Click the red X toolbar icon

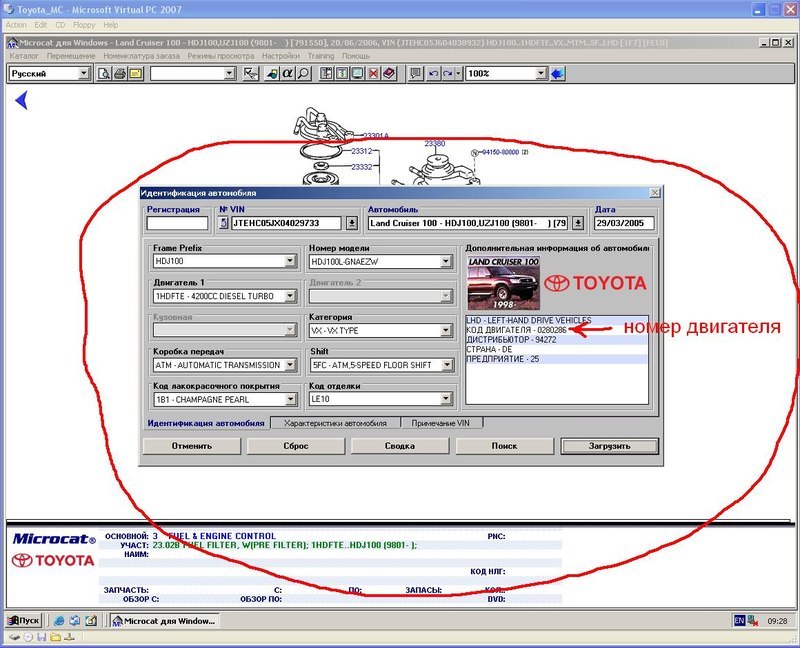373,74
